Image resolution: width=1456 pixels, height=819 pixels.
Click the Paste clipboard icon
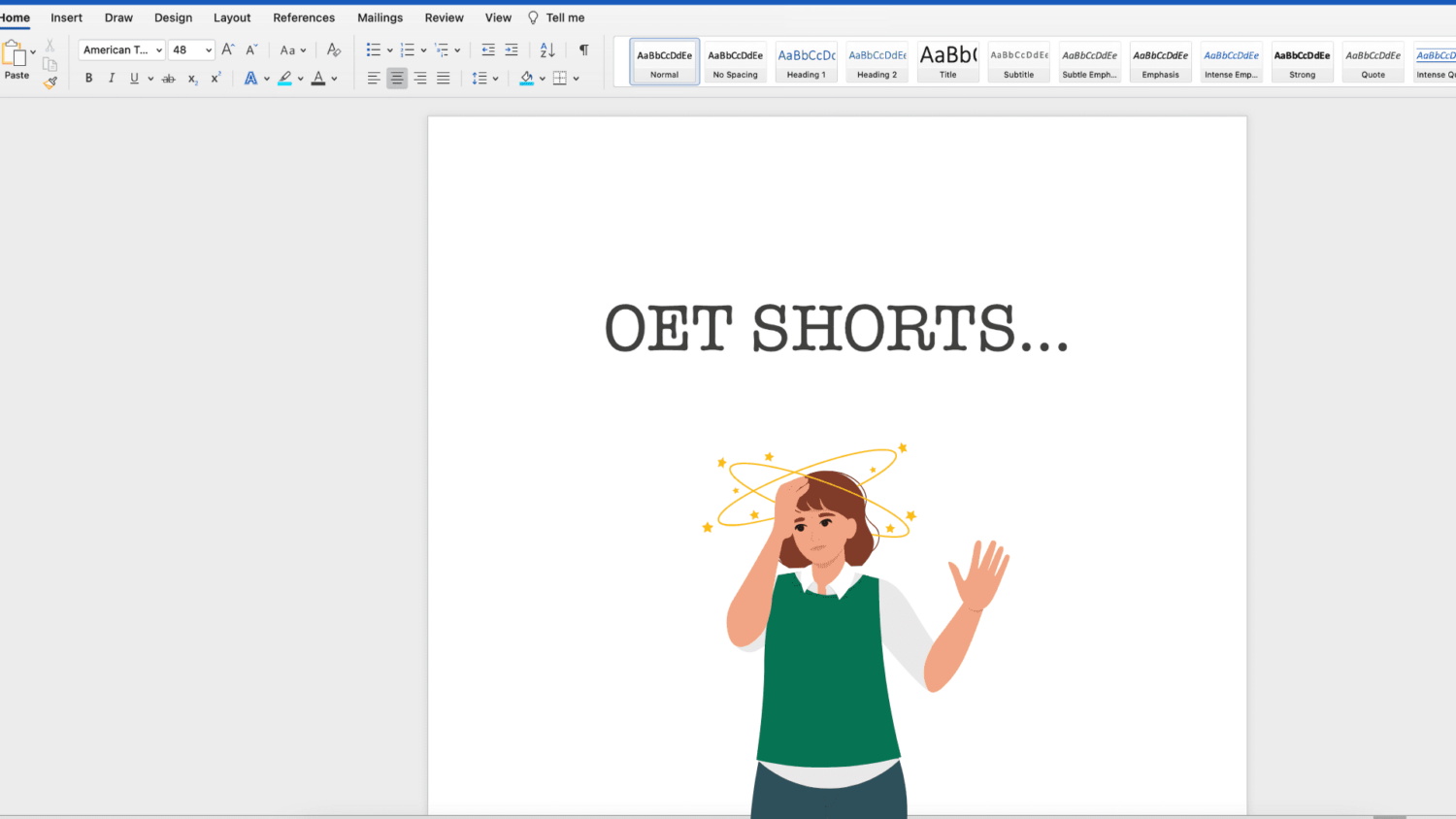click(15, 53)
